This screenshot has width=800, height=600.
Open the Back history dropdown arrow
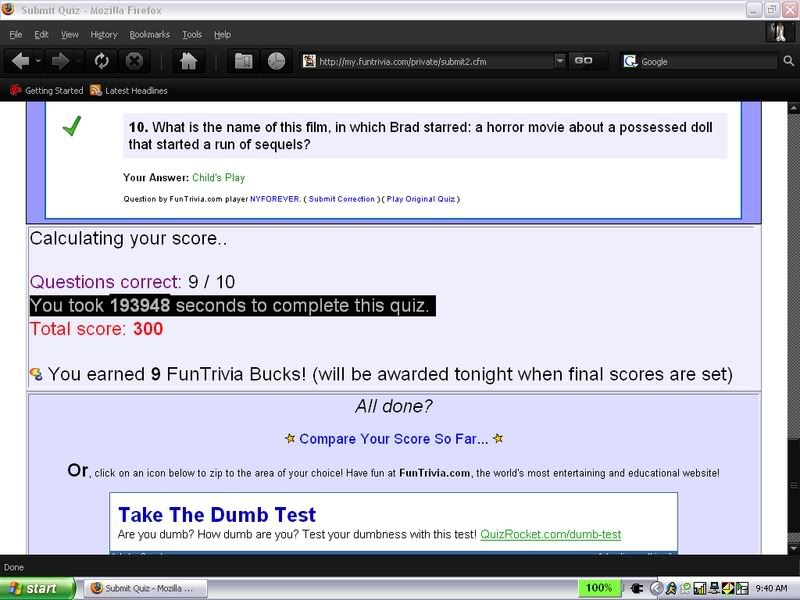[38, 61]
